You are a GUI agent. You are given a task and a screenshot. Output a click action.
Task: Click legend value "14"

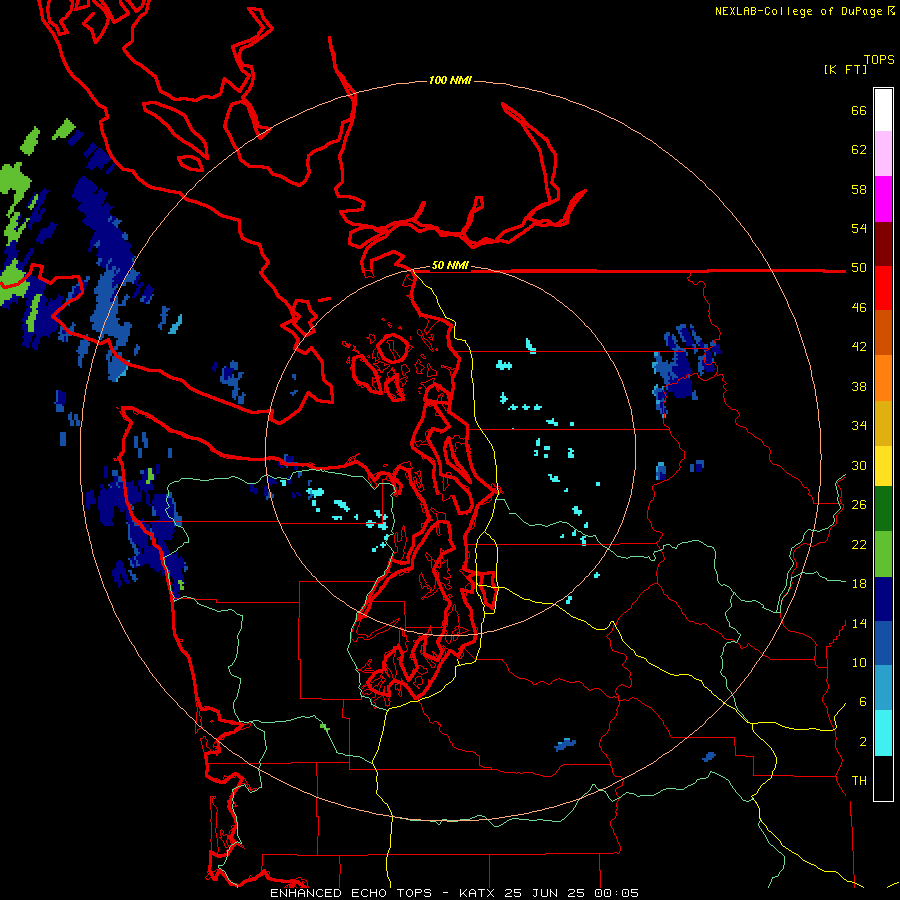click(x=859, y=623)
